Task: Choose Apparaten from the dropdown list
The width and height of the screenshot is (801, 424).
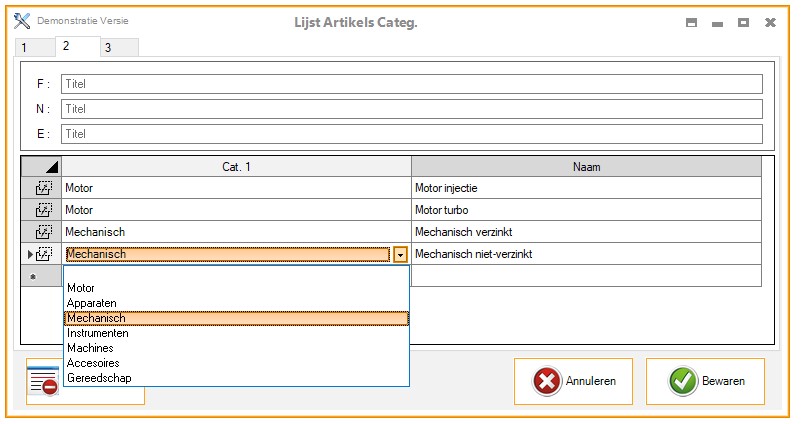Action: 93,303
